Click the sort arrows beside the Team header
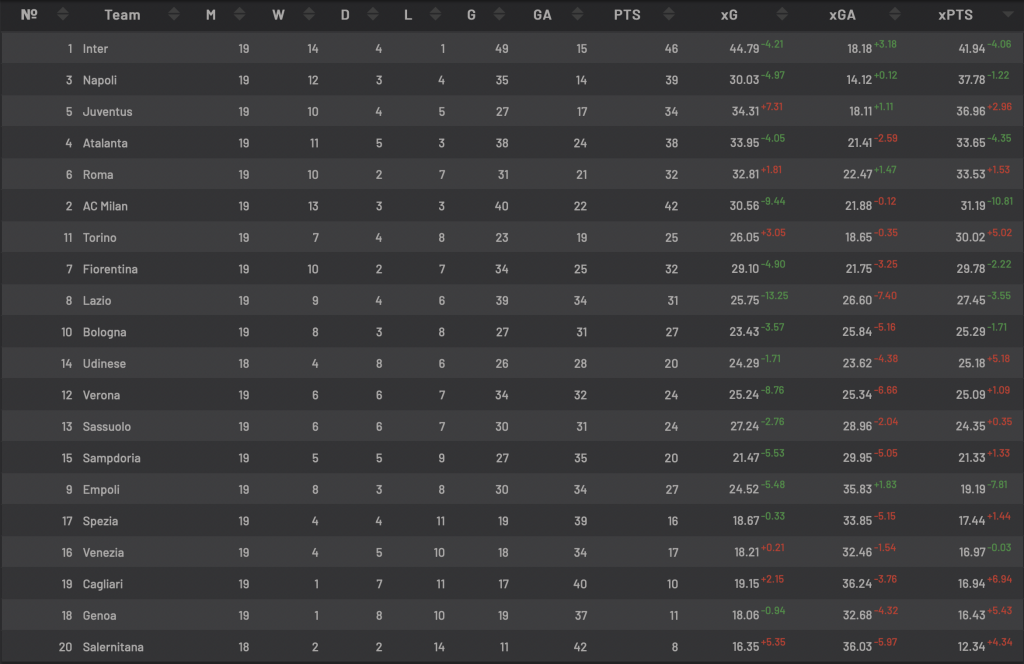 [x=174, y=15]
